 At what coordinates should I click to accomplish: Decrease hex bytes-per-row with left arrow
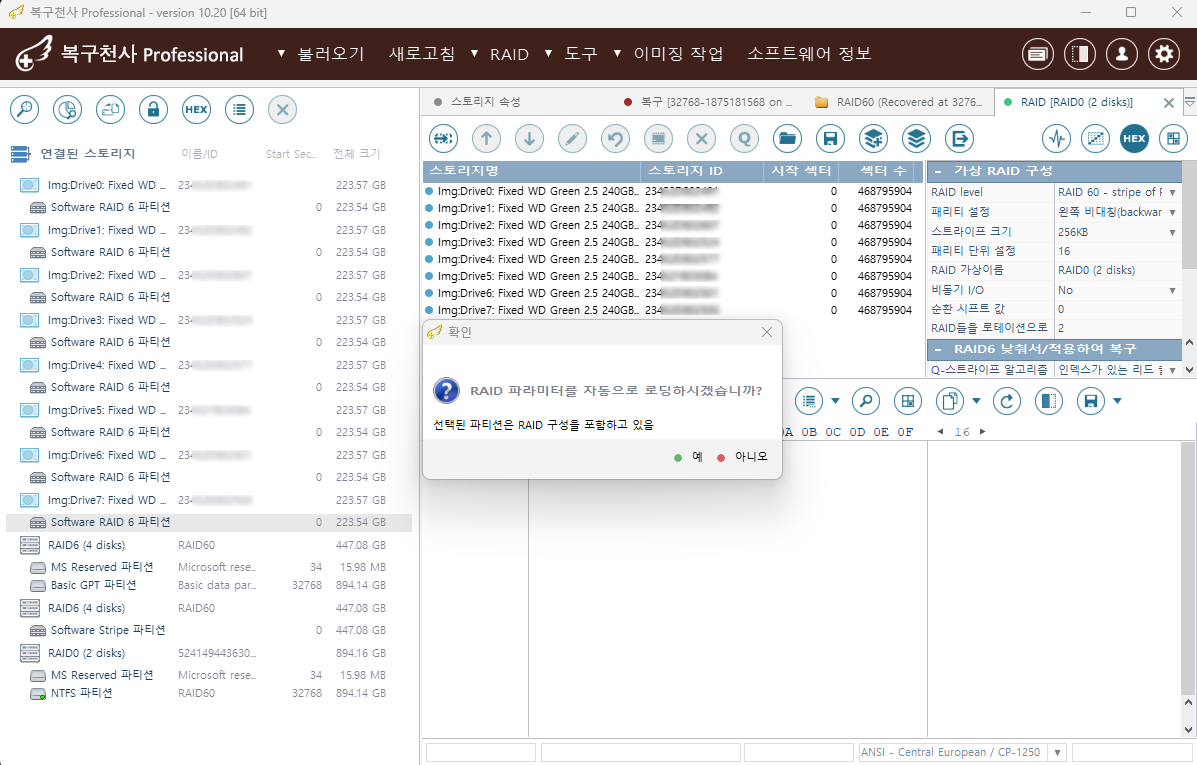click(940, 432)
